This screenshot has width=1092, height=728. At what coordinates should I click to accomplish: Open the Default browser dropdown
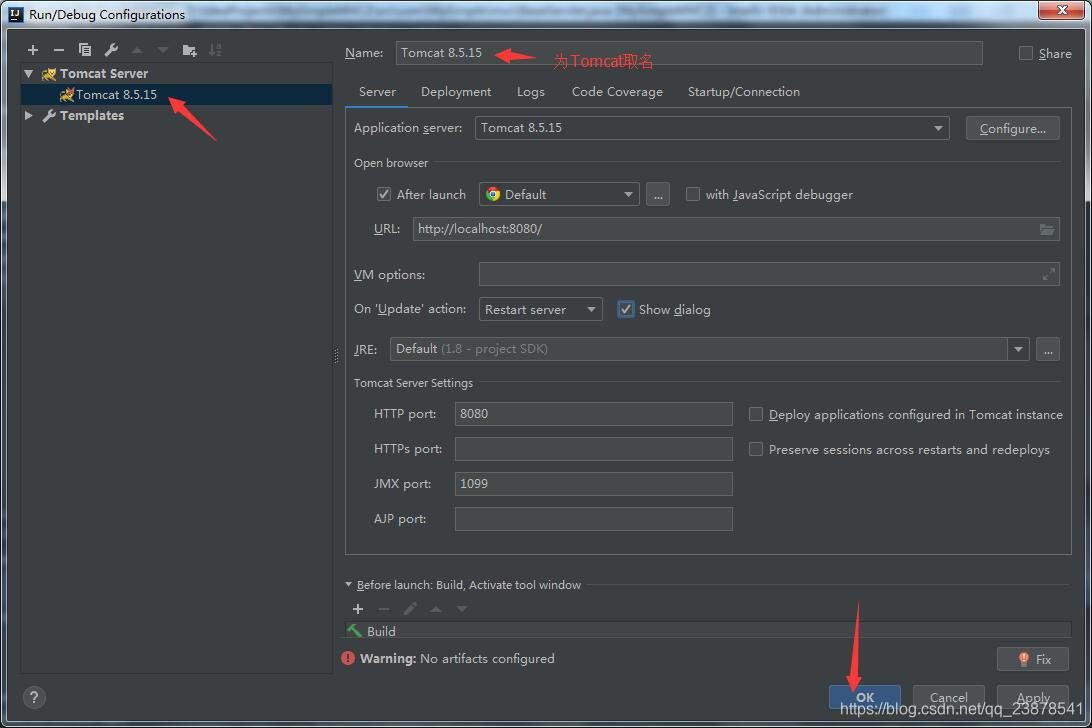pyautogui.click(x=559, y=194)
